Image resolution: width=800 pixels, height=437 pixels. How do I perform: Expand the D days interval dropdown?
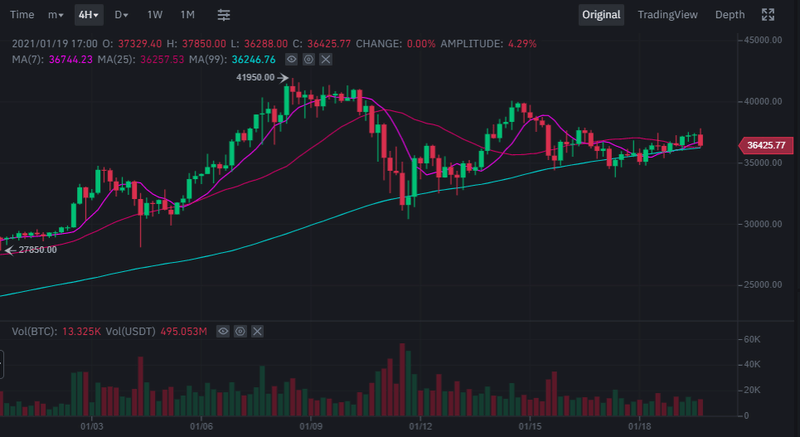click(121, 15)
